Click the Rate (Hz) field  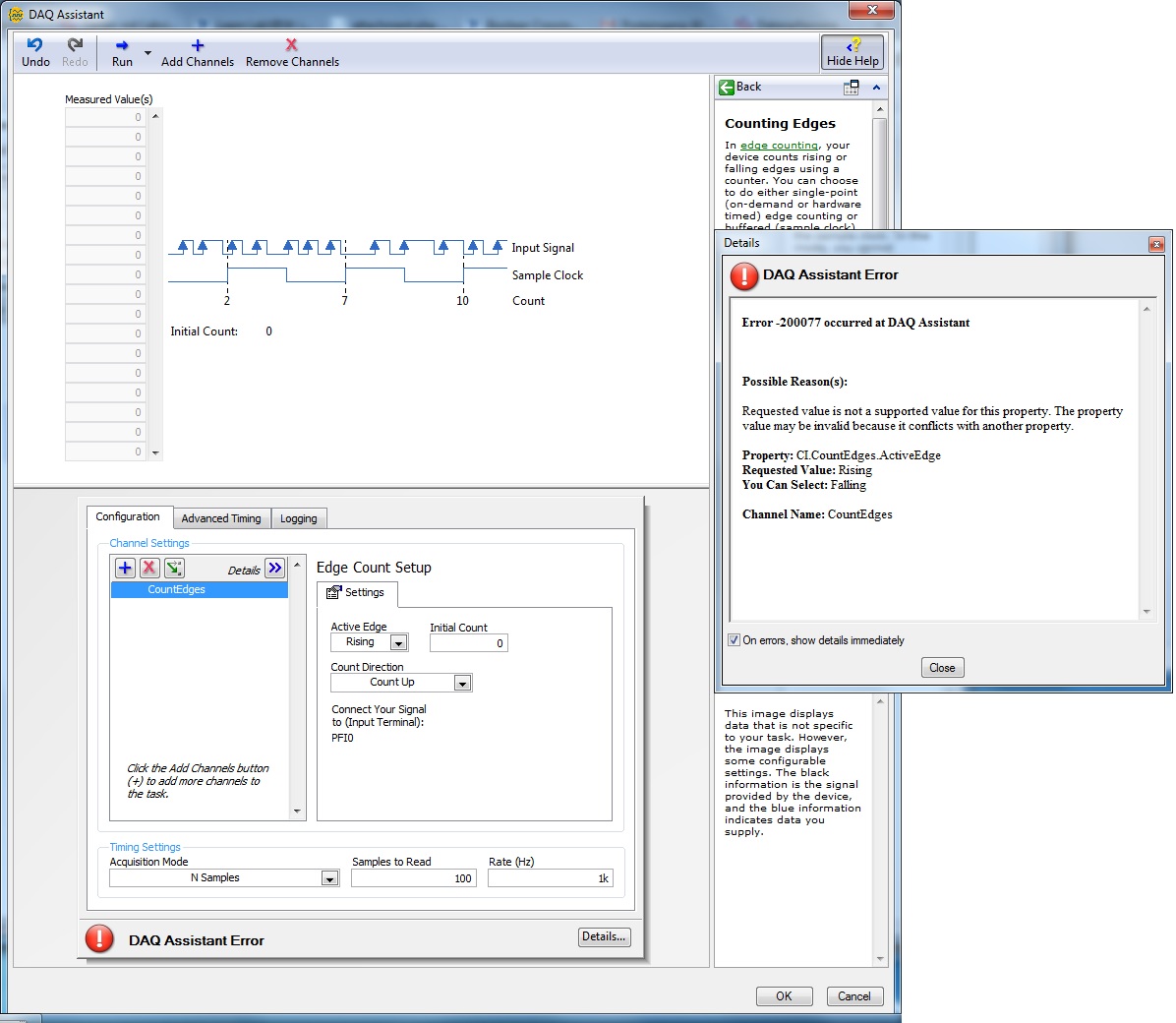pos(550,878)
